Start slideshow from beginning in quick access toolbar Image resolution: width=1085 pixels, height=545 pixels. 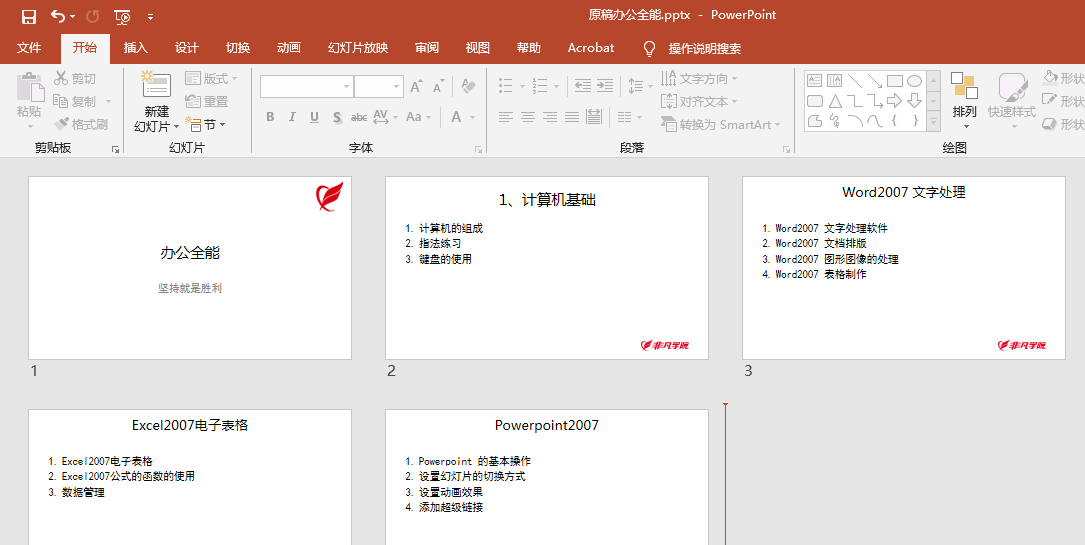pyautogui.click(x=122, y=17)
